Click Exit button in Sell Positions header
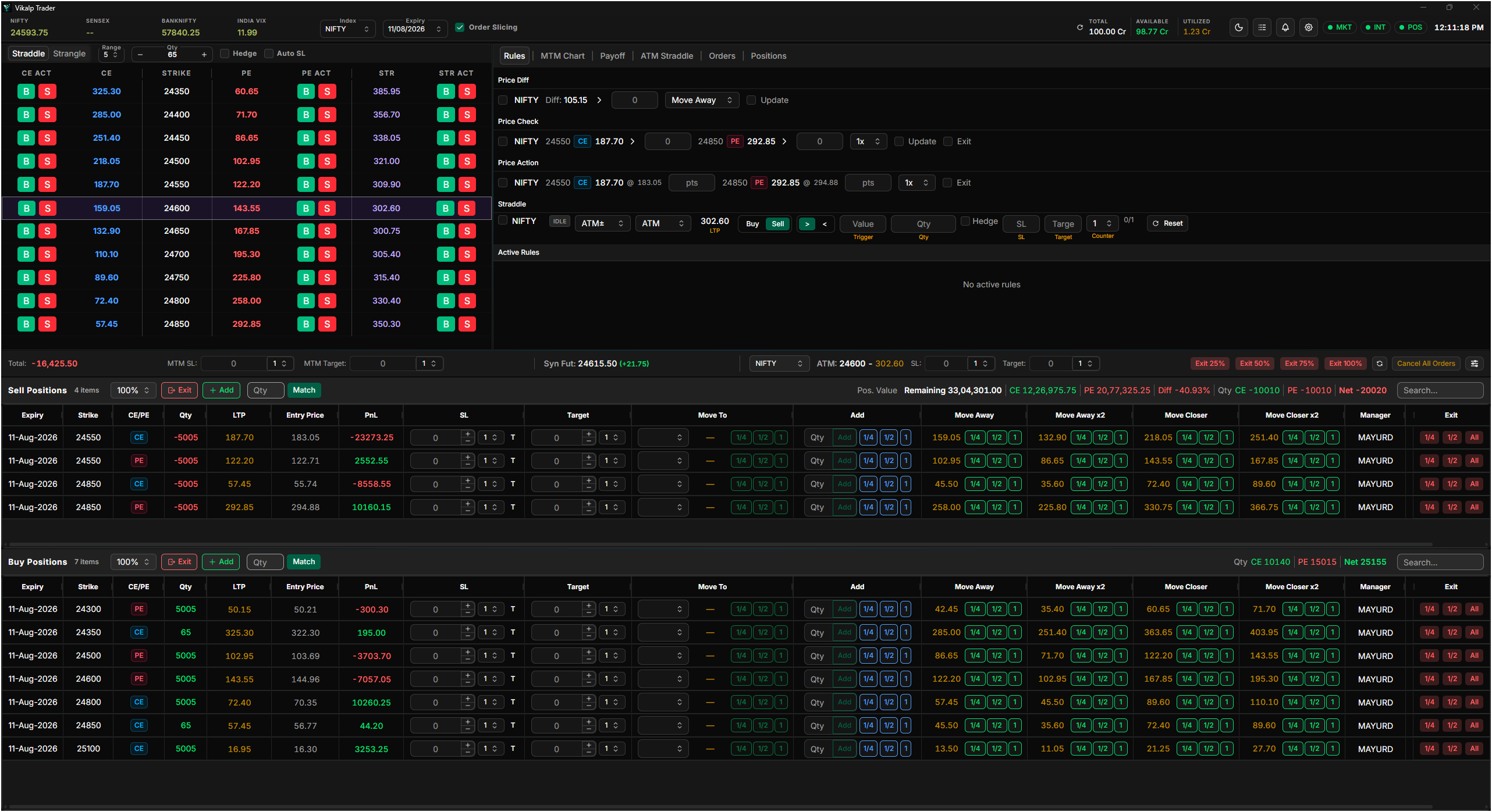Screen dimensions: 1492x812 180,390
